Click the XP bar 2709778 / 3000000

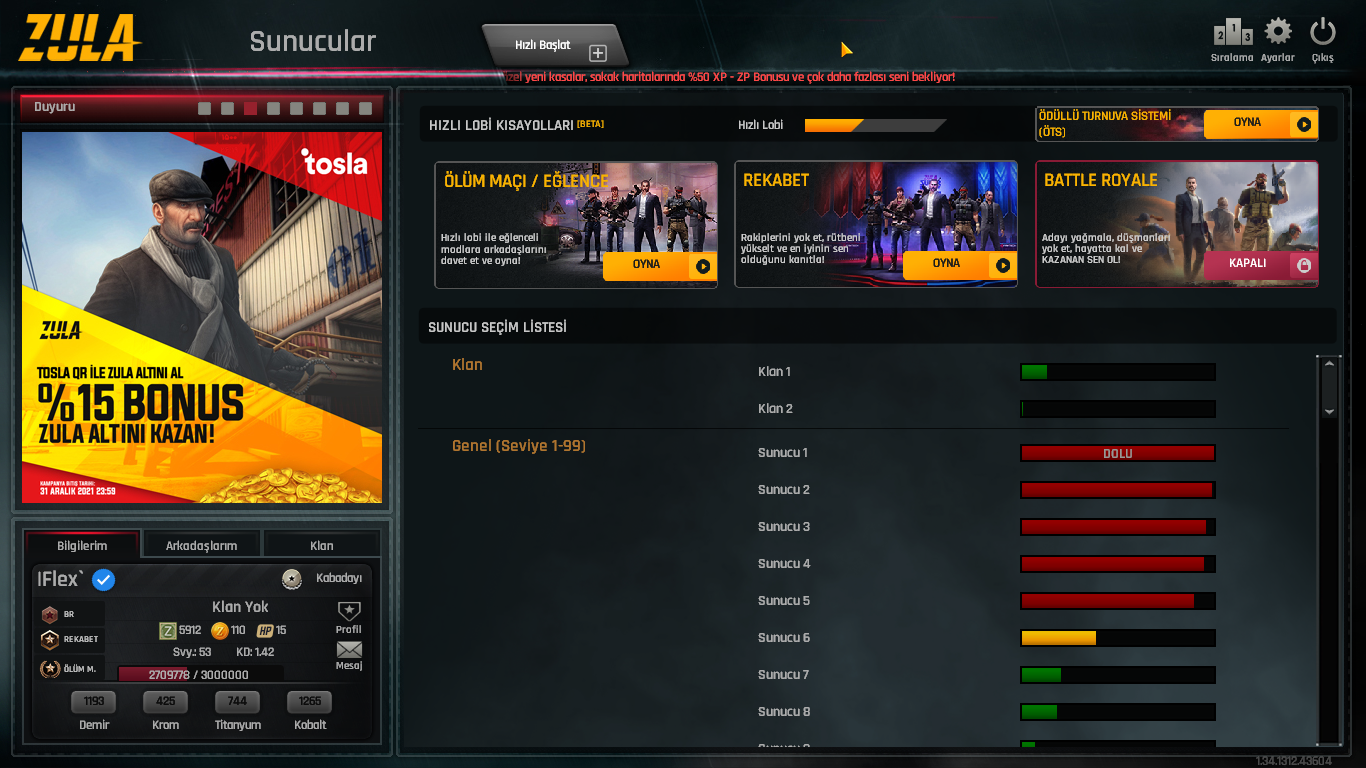pos(200,675)
